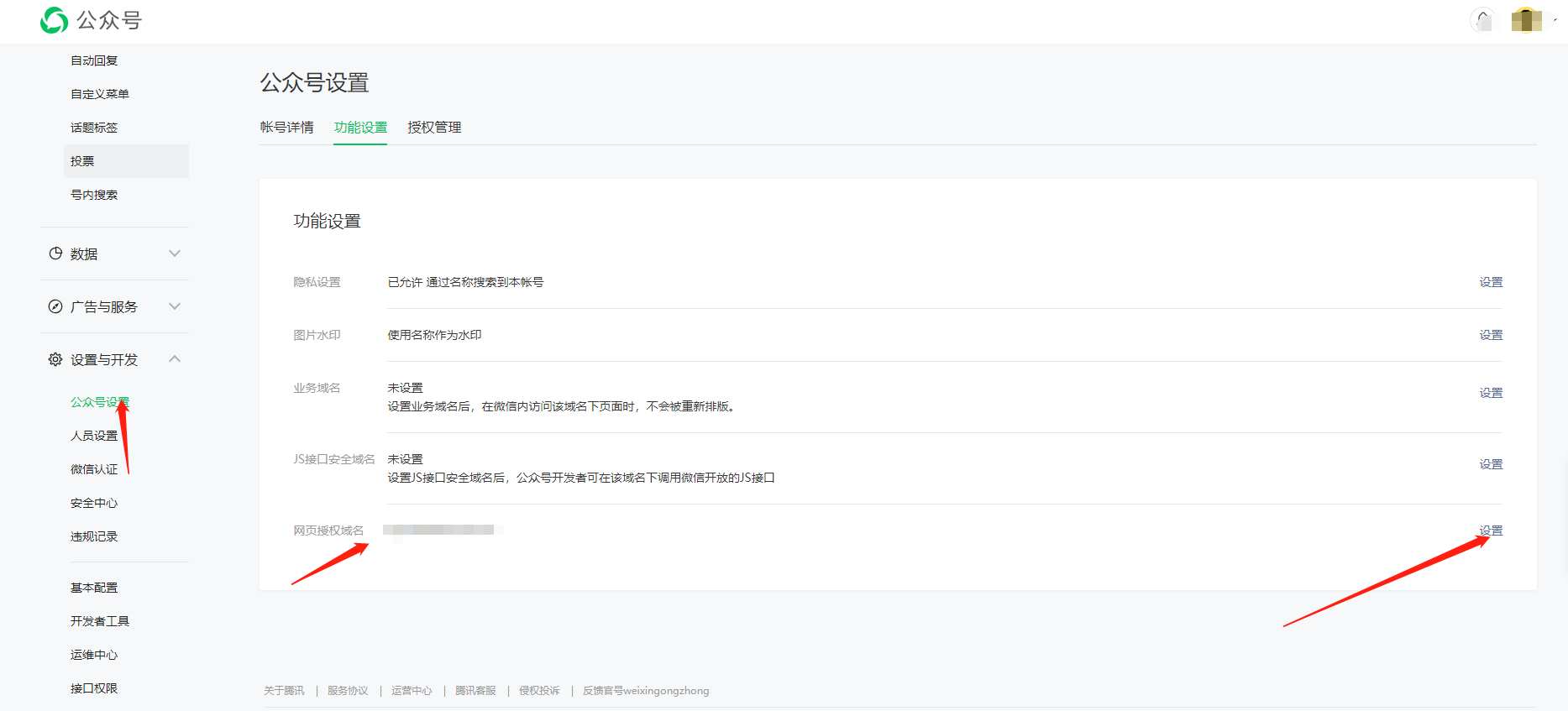The image size is (1568, 711).
Task: Click the 公众号设置 page heading
Action: coord(314,82)
